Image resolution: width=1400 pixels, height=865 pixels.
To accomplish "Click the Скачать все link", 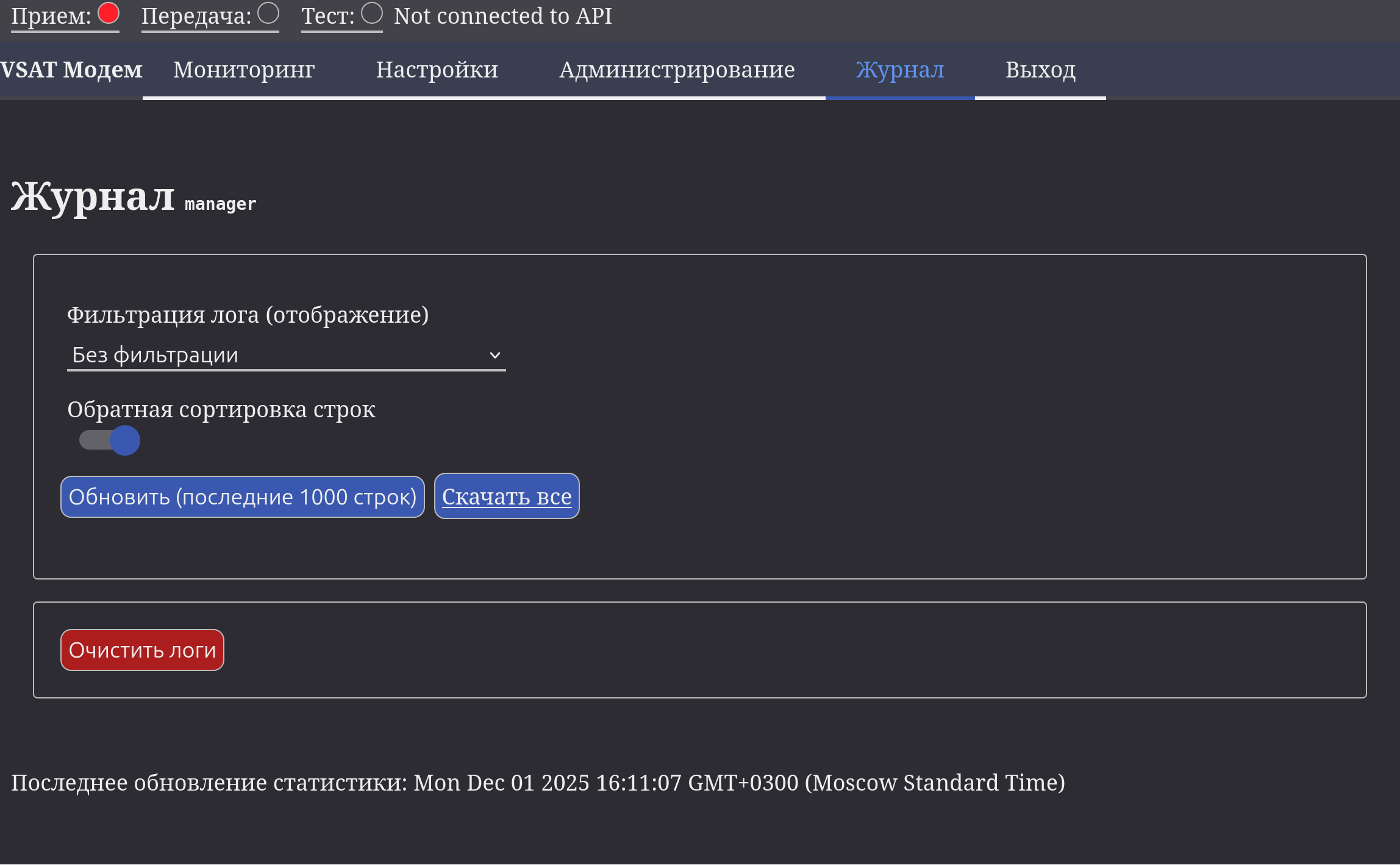I will 507,497.
